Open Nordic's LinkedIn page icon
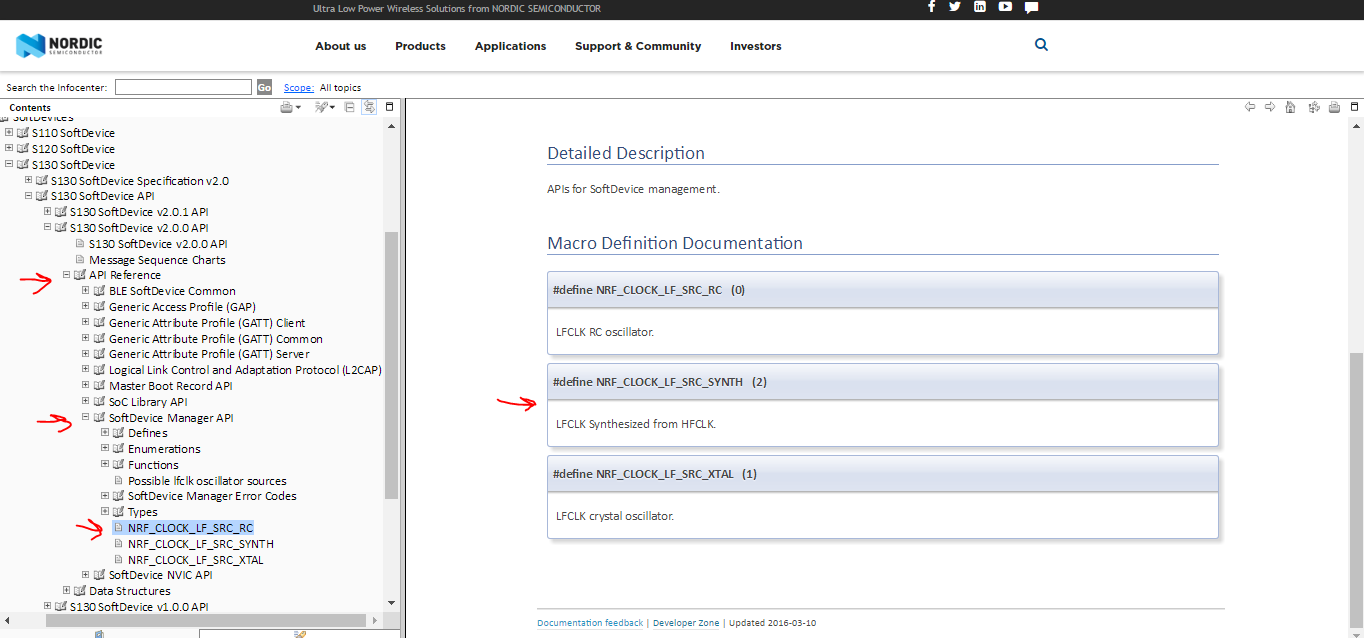The width and height of the screenshot is (1364, 638). [x=980, y=6]
